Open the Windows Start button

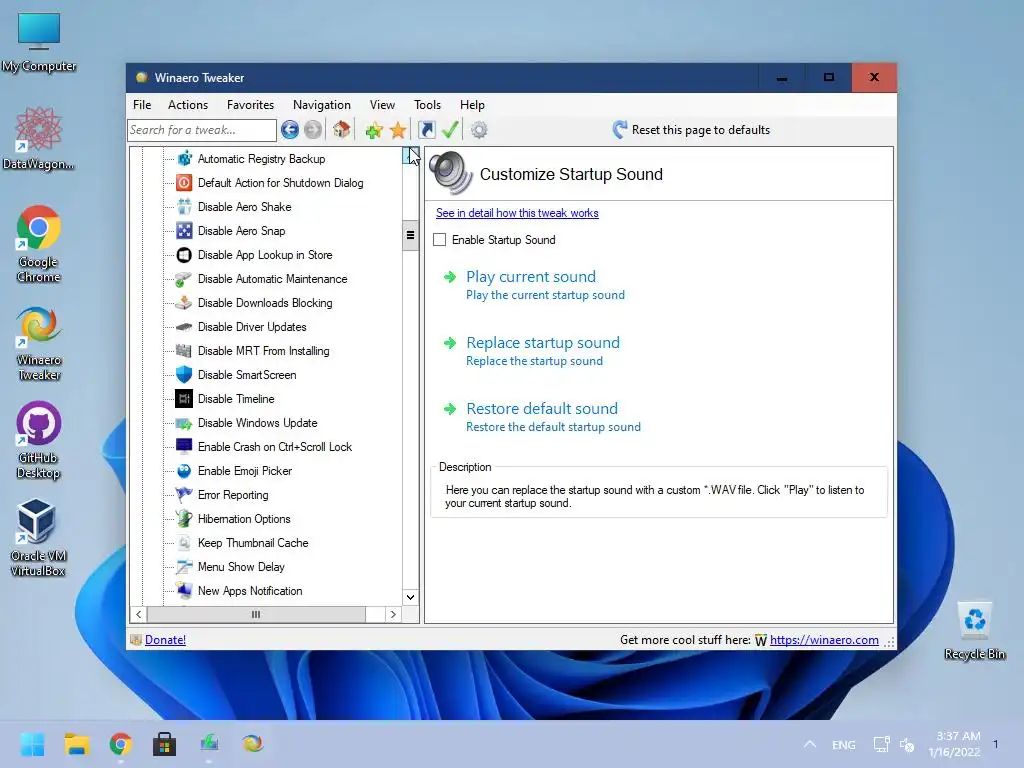(x=32, y=744)
